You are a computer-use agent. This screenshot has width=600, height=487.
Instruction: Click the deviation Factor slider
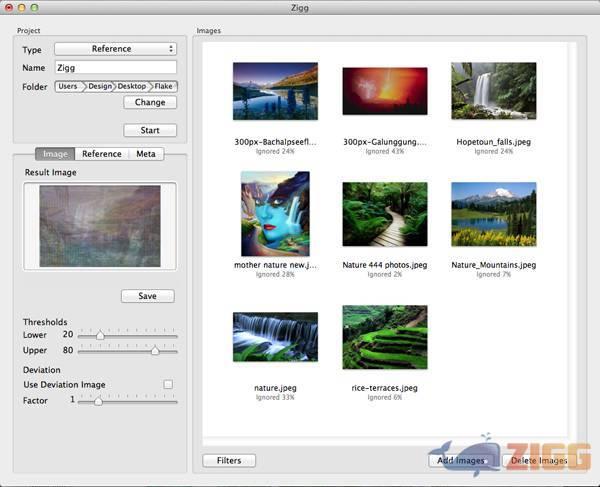coord(97,400)
